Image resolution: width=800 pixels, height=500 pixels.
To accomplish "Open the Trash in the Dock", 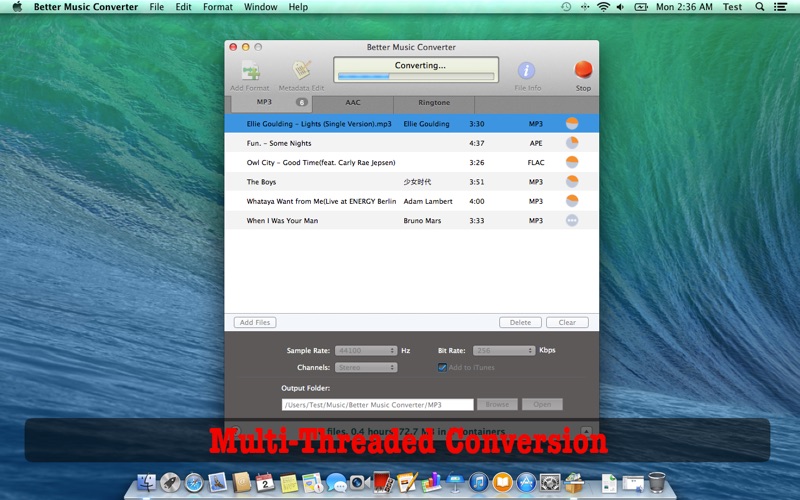I will click(657, 482).
